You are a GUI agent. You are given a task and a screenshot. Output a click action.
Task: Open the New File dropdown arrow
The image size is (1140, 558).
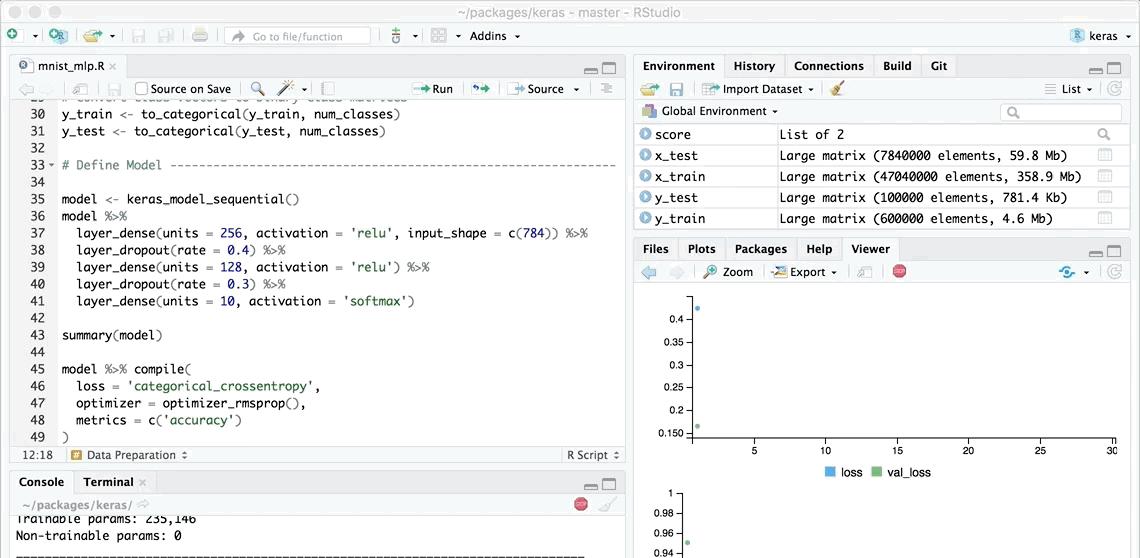pyautogui.click(x=34, y=36)
